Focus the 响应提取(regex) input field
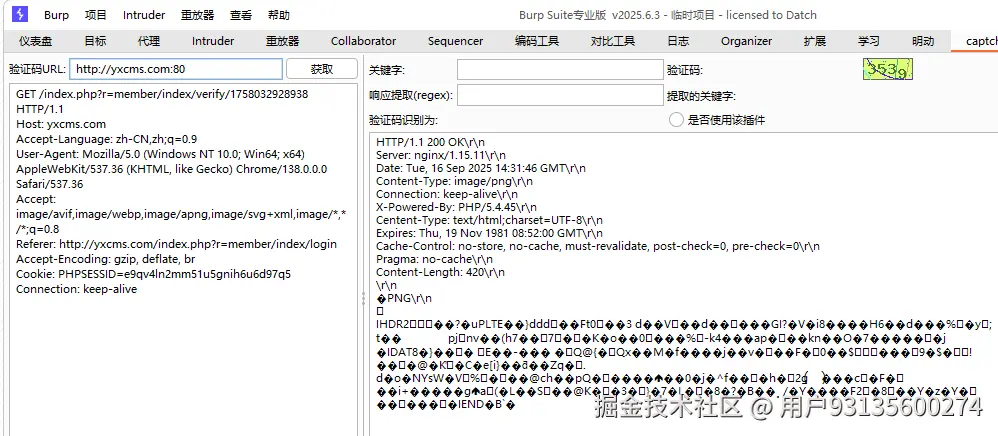This screenshot has width=998, height=436. tap(560, 95)
